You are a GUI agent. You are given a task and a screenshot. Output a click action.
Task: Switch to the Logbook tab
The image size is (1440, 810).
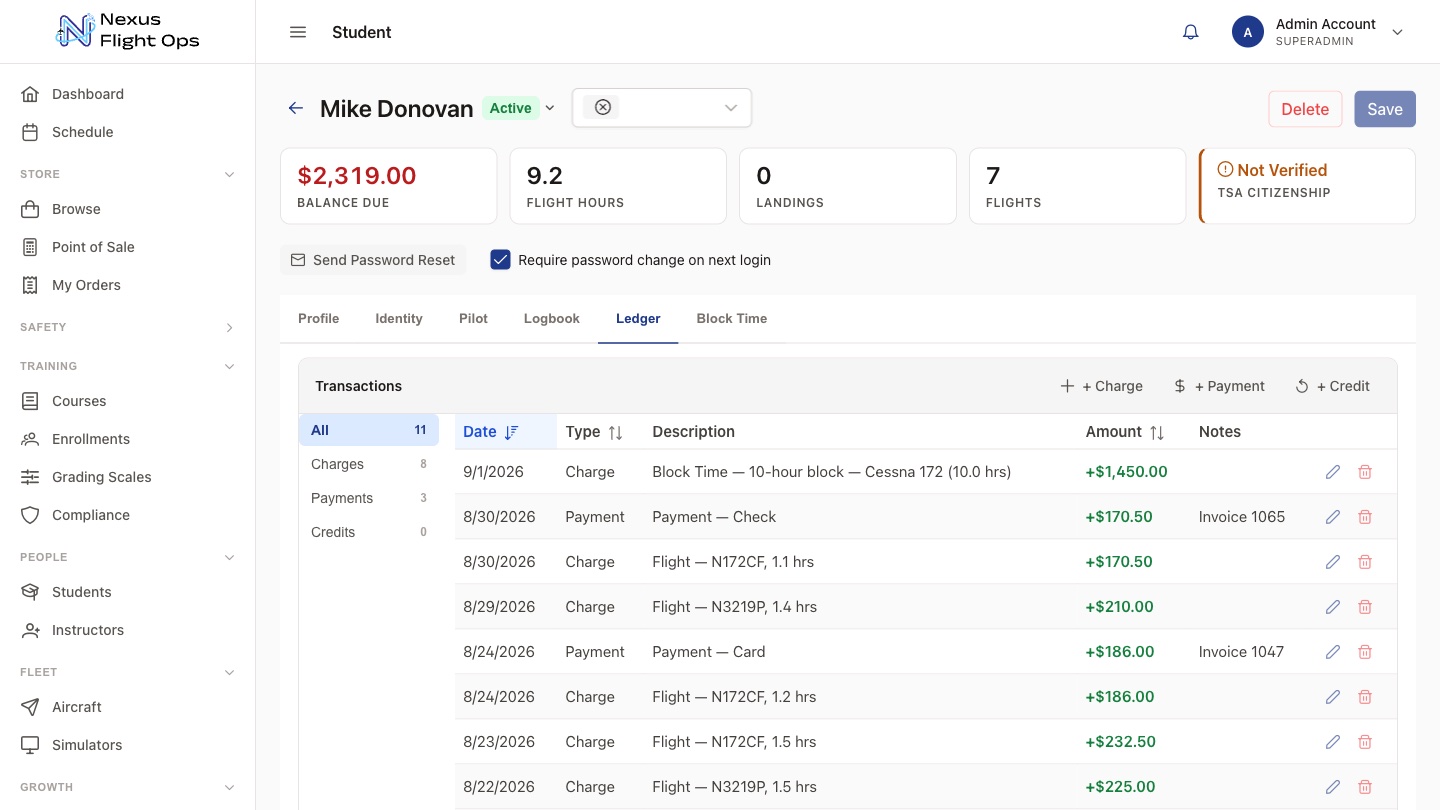(552, 318)
